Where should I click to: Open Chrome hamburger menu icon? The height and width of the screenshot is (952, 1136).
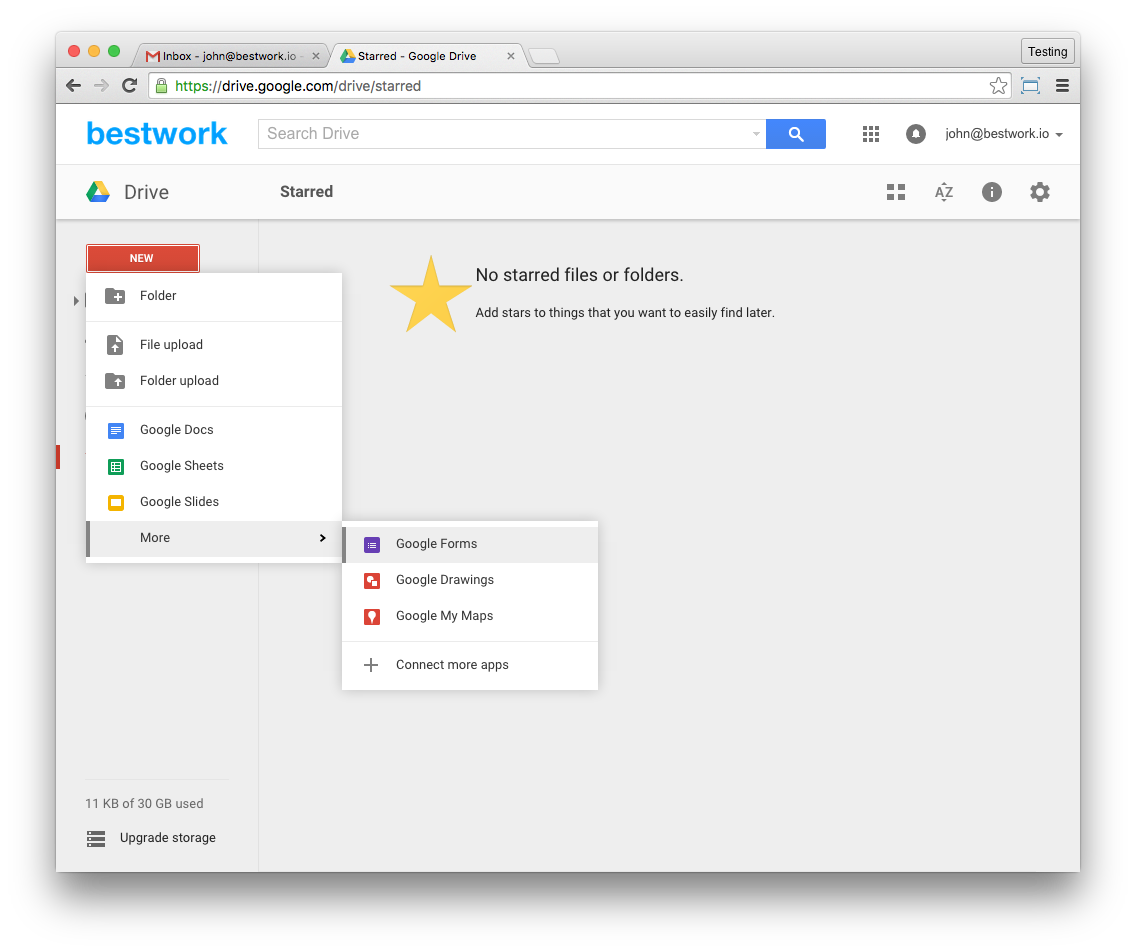click(x=1062, y=85)
